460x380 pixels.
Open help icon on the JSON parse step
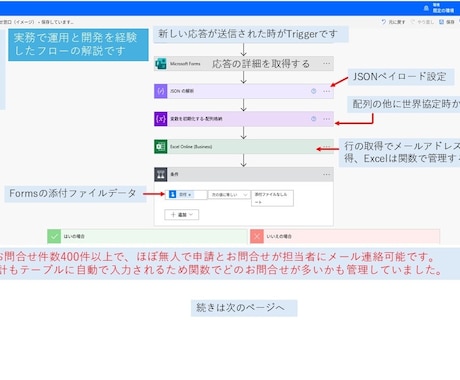click(x=313, y=91)
